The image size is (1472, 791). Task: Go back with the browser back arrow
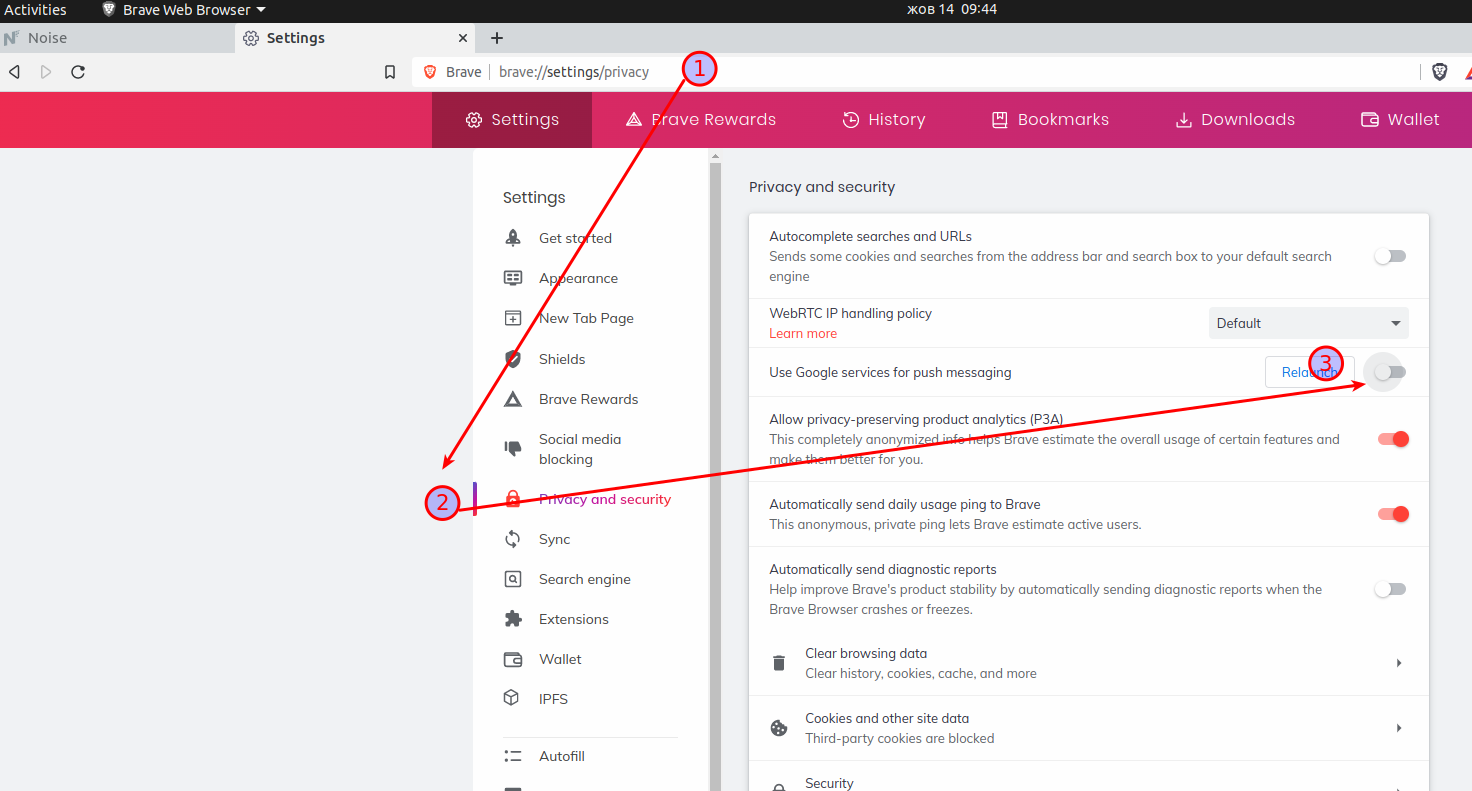point(14,72)
